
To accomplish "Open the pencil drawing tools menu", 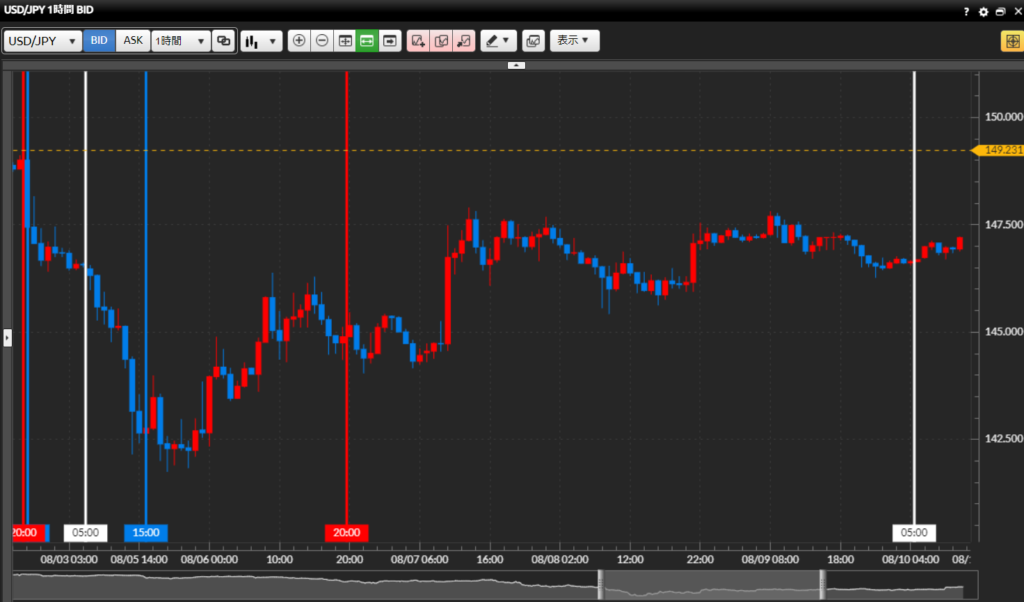I will 497,41.
